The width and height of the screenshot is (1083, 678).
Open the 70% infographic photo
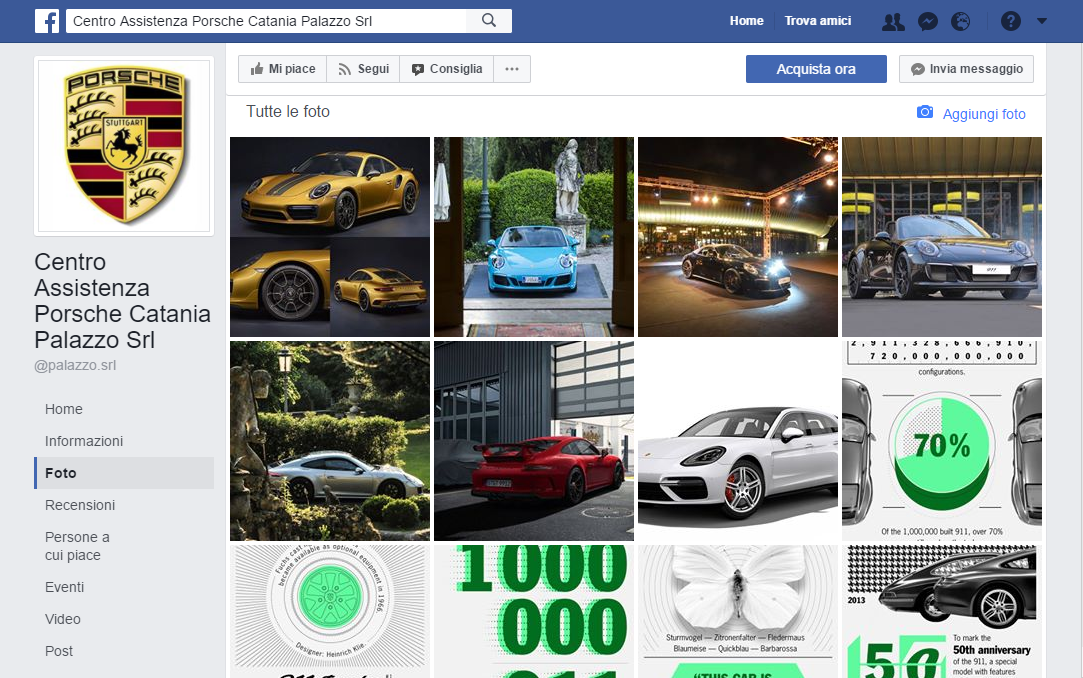tap(942, 440)
